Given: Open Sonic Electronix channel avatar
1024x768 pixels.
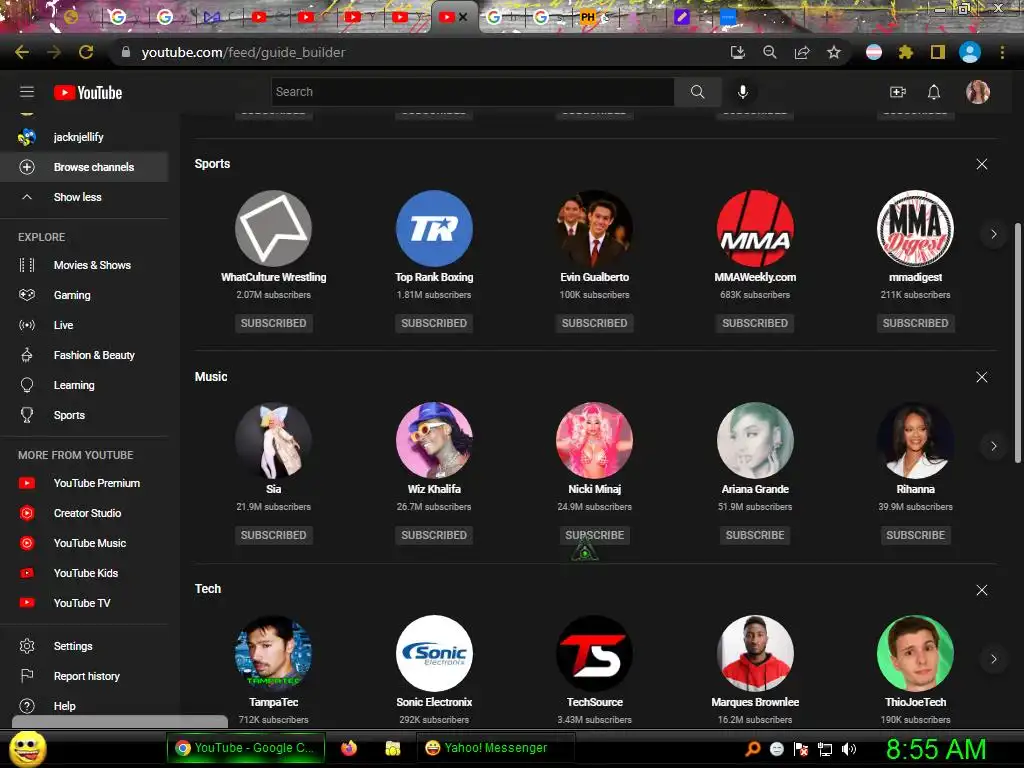Looking at the screenshot, I should tap(434, 653).
